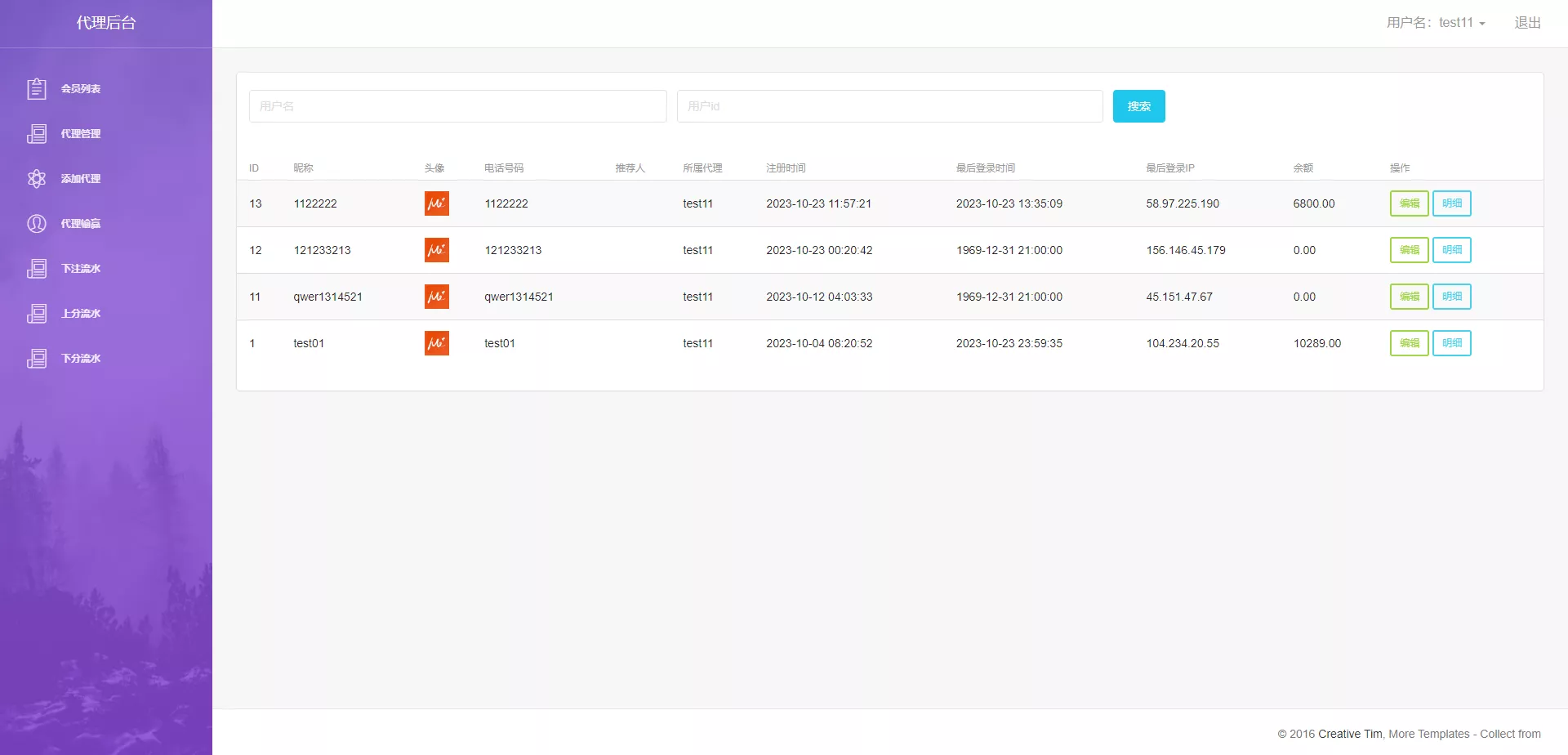Click the 会员列表 clipboard icon in sidebar
This screenshot has width=1568, height=755.
point(37,88)
